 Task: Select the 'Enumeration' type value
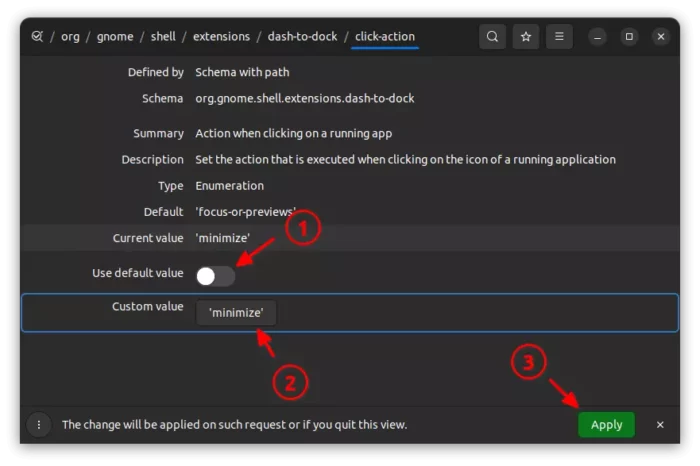[229, 186]
